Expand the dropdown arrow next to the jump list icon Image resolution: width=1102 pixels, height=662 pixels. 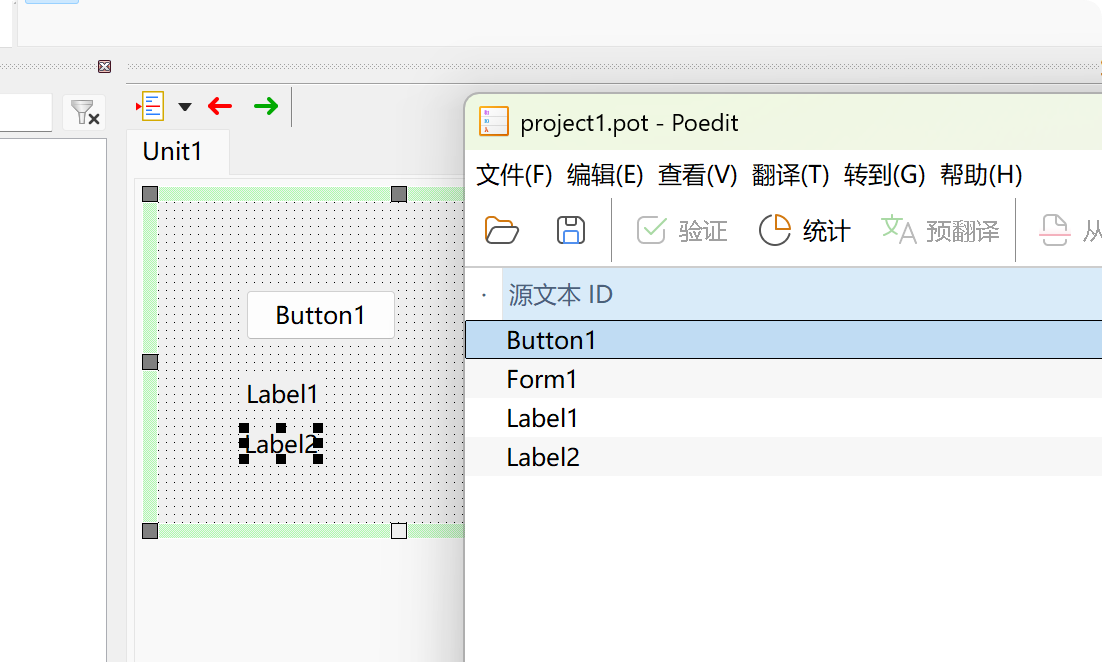(185, 107)
